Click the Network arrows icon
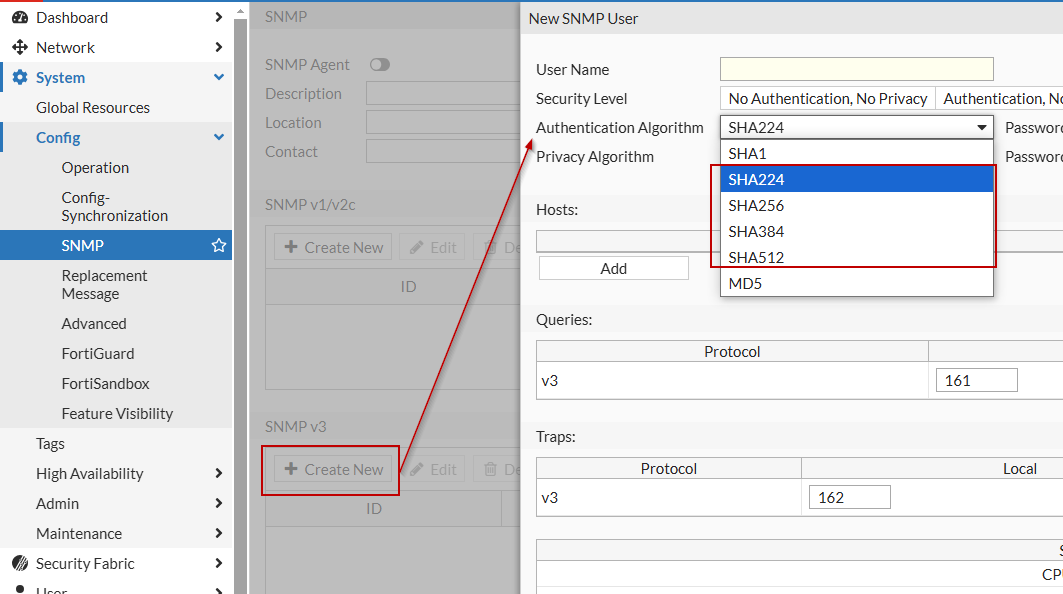Viewport: 1063px width, 594px height. 20,47
